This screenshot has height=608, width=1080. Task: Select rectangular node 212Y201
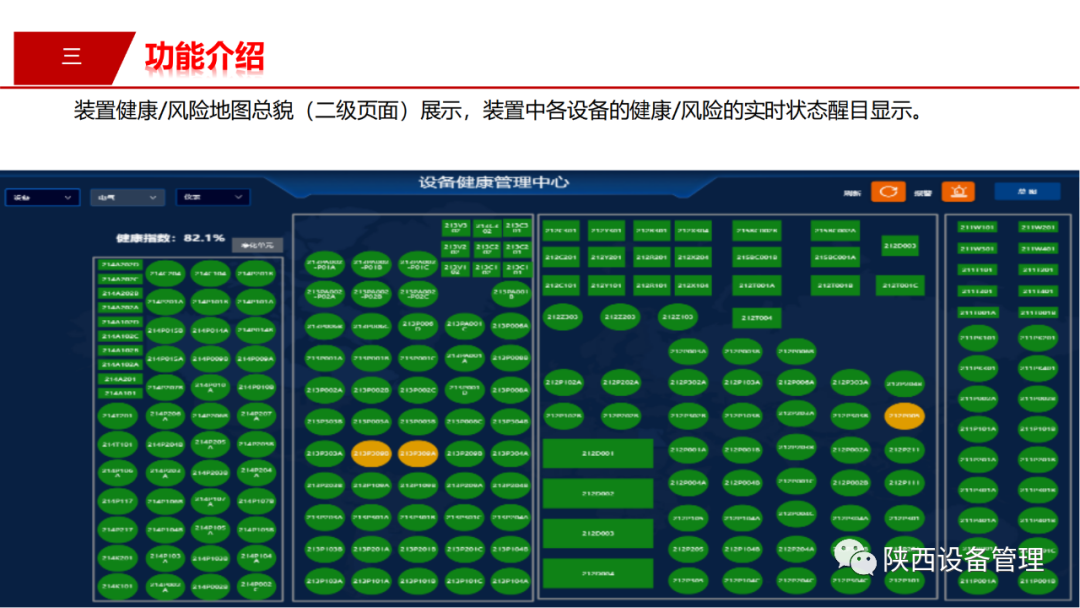click(606, 258)
